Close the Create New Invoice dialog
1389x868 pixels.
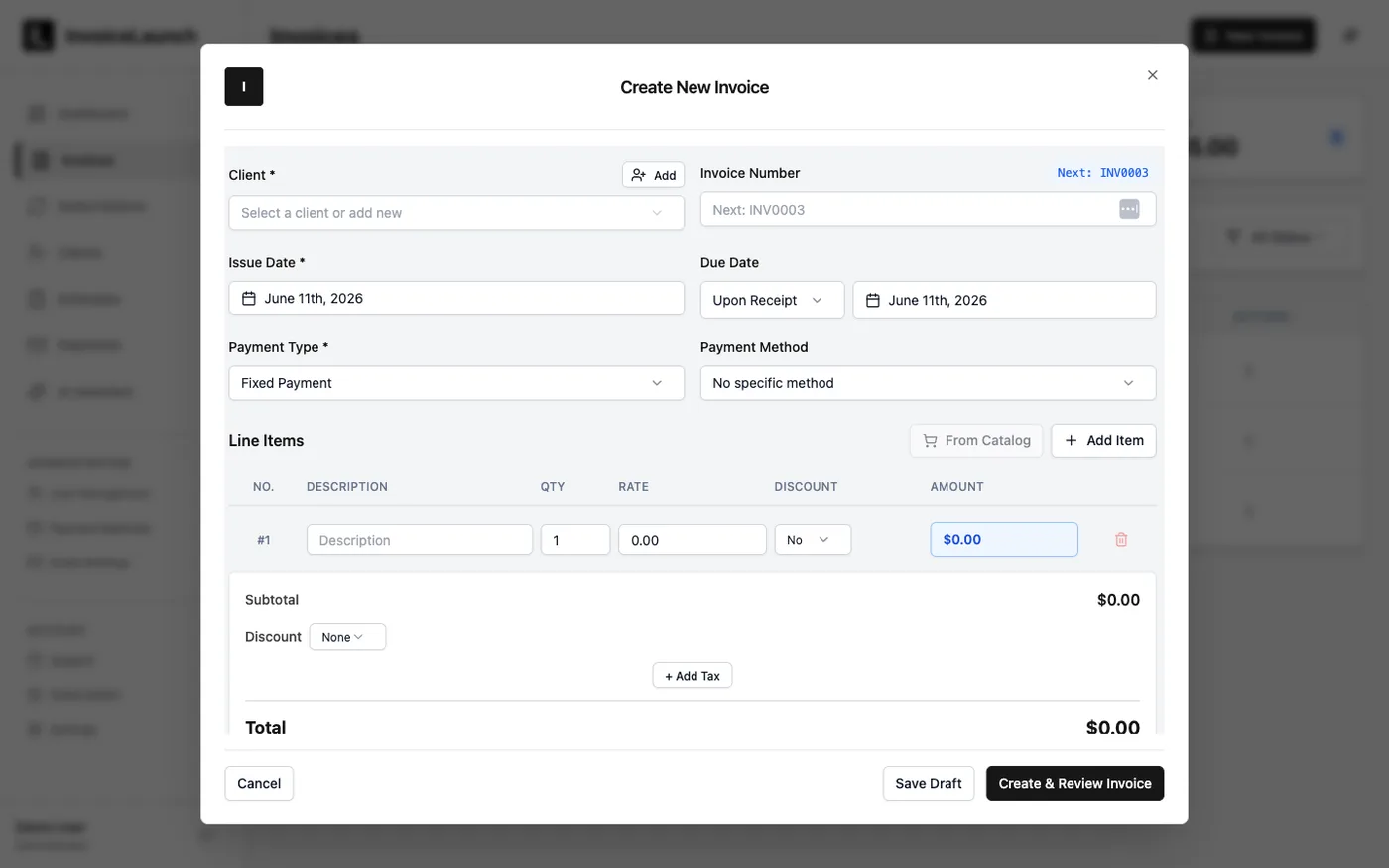(x=1152, y=75)
